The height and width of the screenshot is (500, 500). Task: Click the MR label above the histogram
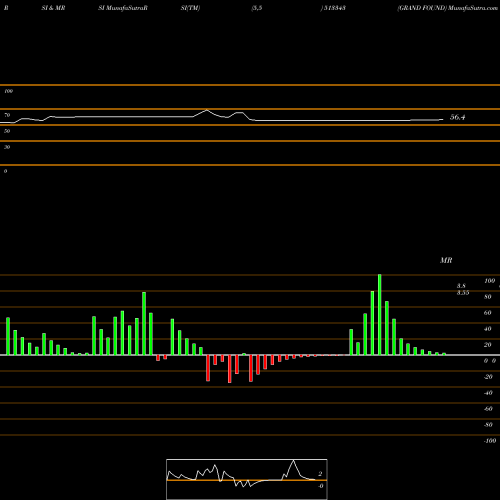pyautogui.click(x=446, y=260)
